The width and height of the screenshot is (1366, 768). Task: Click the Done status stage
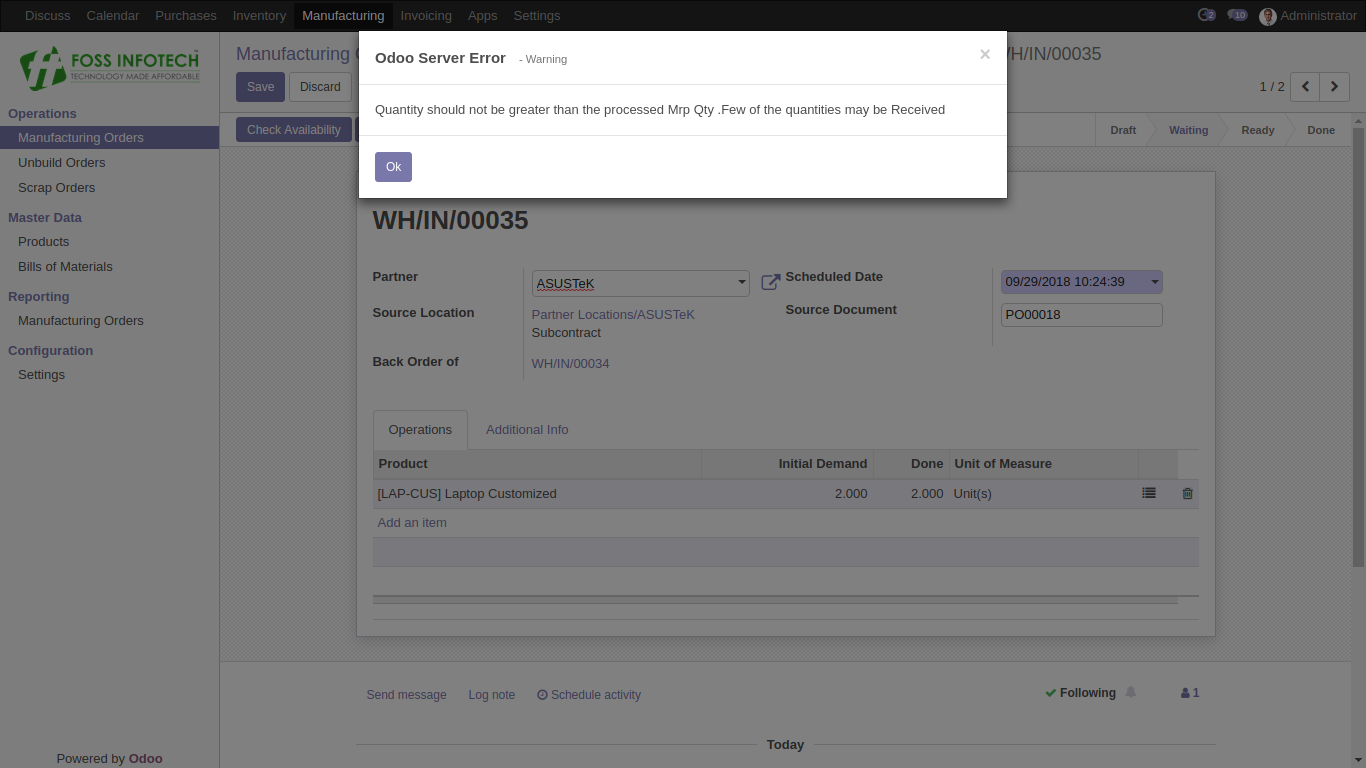pos(1321,130)
